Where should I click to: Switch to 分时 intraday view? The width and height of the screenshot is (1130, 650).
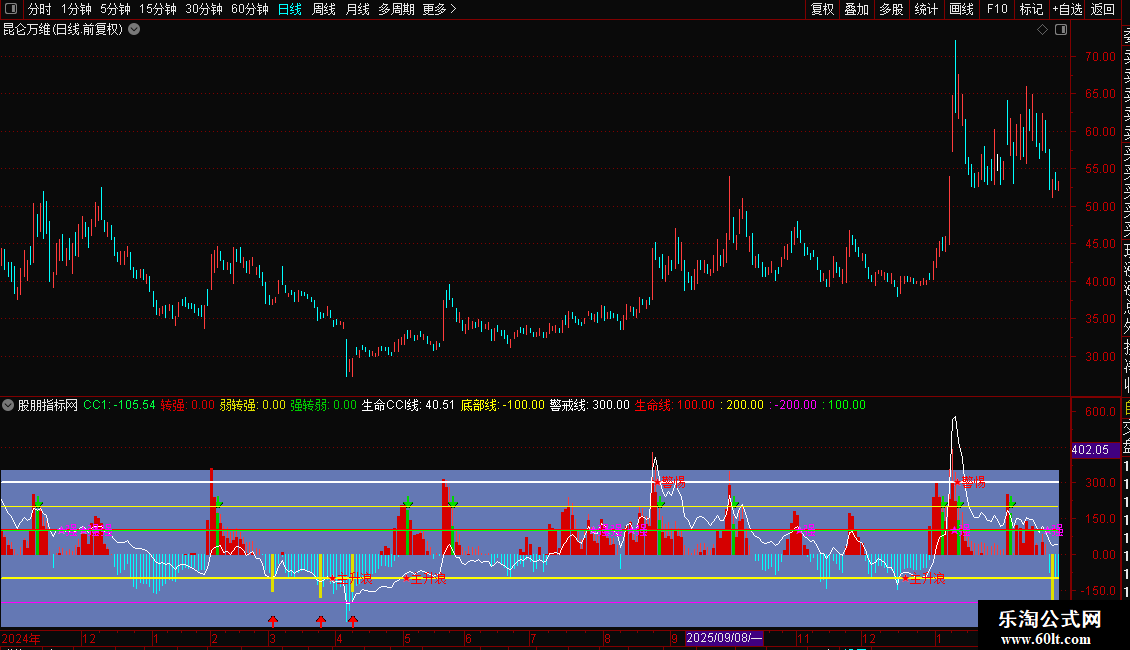coord(40,9)
